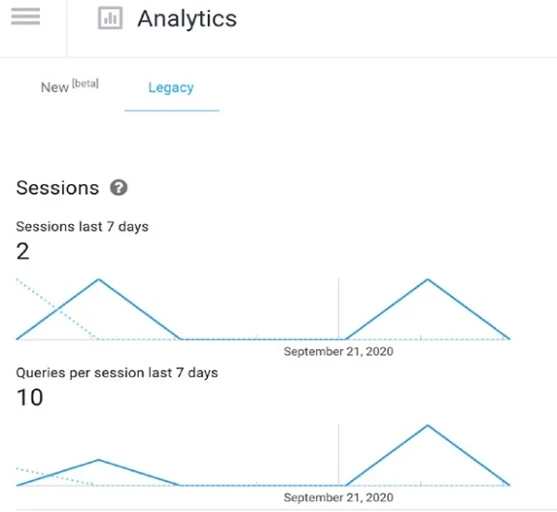Viewport: 557px width, 512px height.
Task: Click the Sessions section heading
Action: pyautogui.click(x=58, y=188)
